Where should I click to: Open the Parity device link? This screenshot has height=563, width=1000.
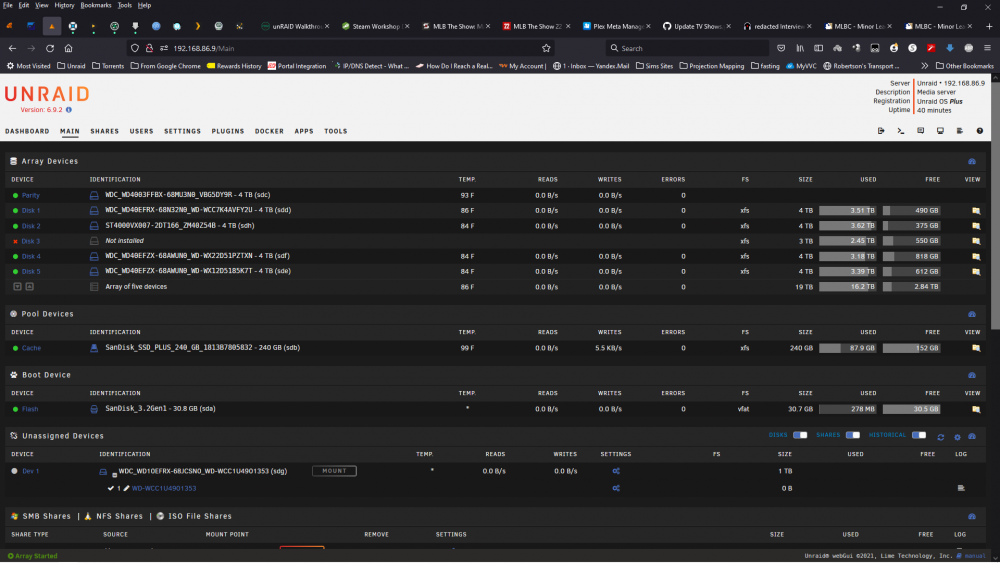pyautogui.click(x=31, y=196)
